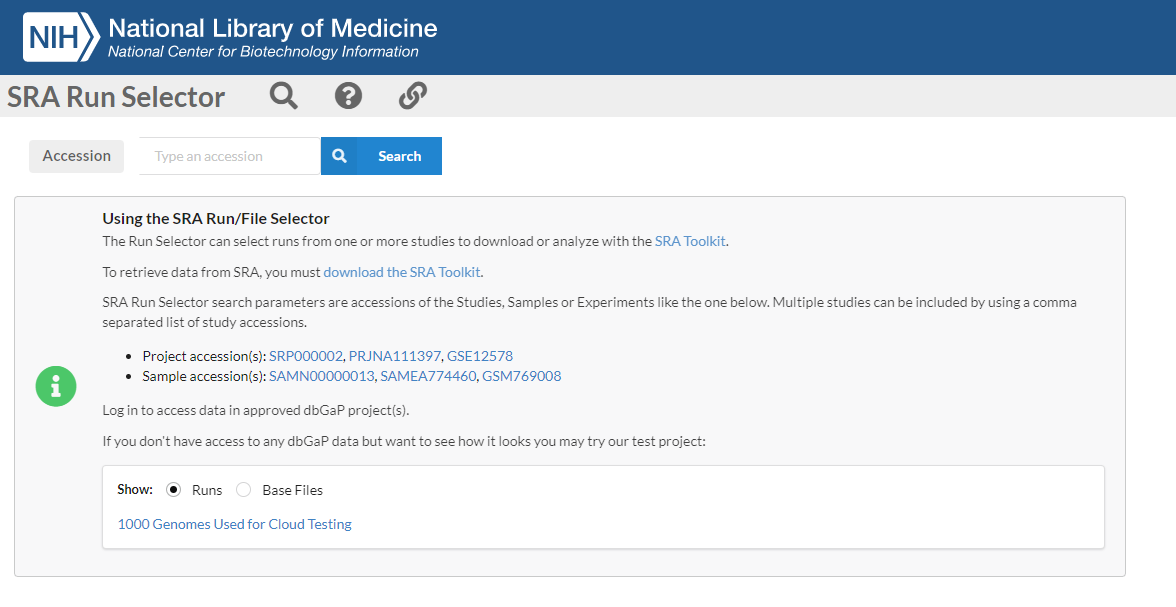Screen dimensions: 1176x607
Task: Open project accession GSE12578
Action: point(480,356)
